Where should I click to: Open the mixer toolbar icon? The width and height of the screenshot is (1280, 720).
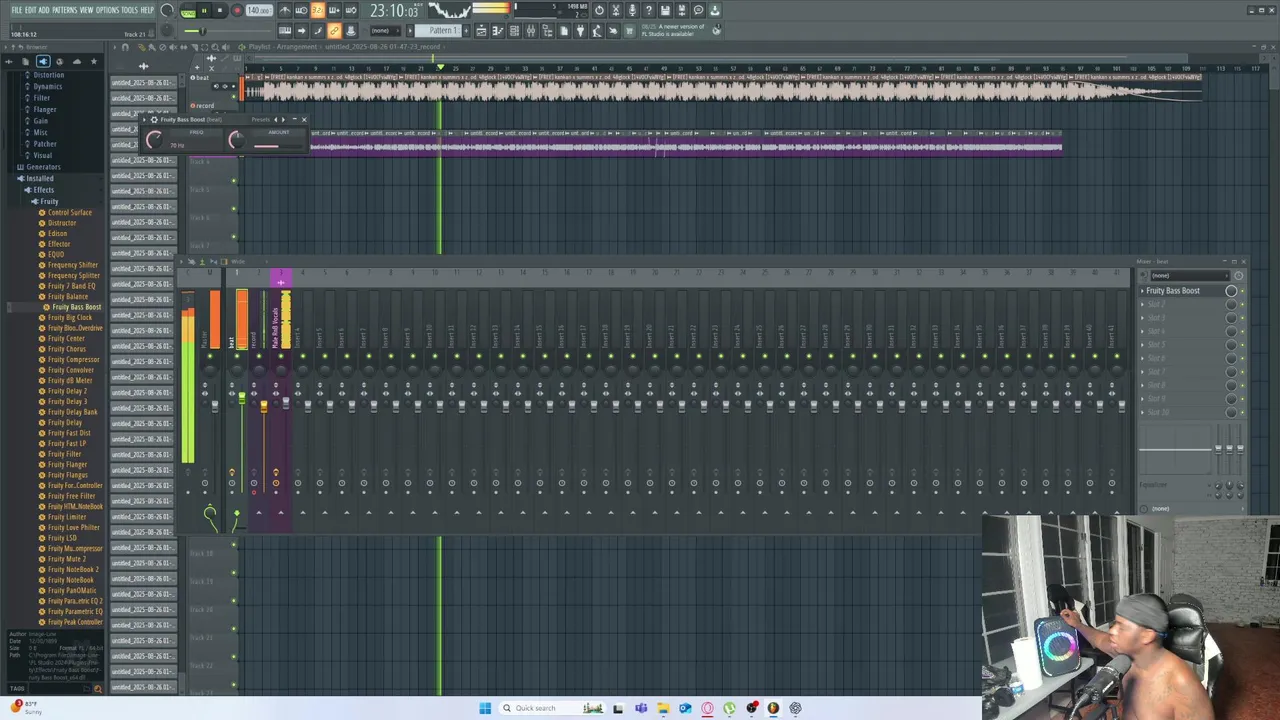(531, 30)
